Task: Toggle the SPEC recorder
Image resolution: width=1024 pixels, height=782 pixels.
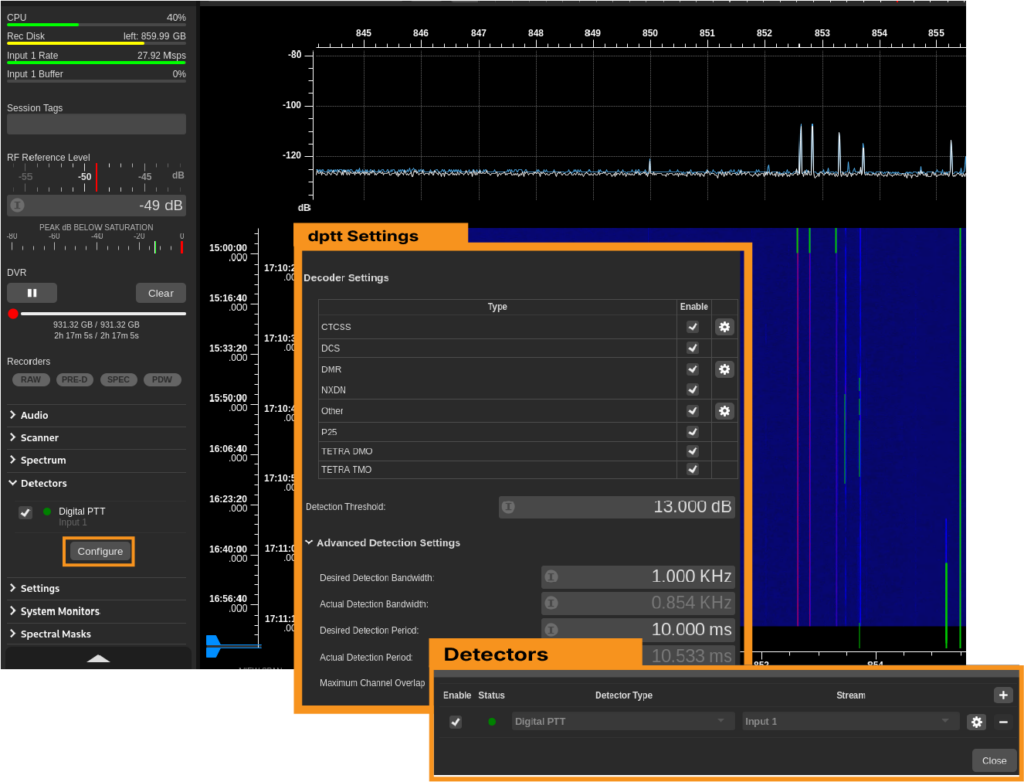Action: [x=119, y=380]
